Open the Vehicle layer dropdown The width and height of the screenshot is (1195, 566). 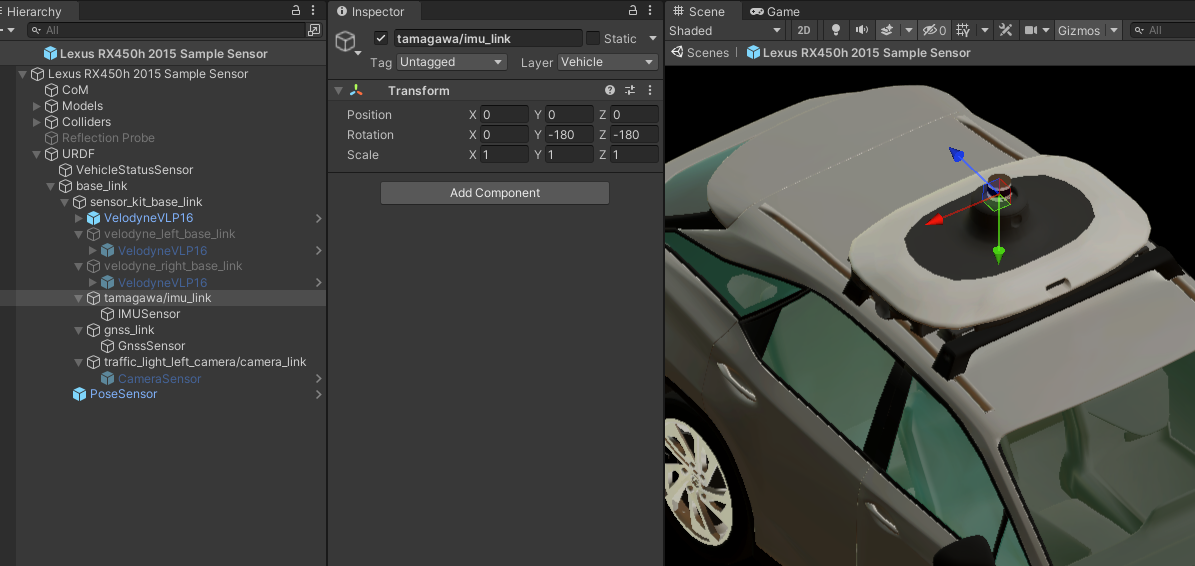click(x=607, y=62)
